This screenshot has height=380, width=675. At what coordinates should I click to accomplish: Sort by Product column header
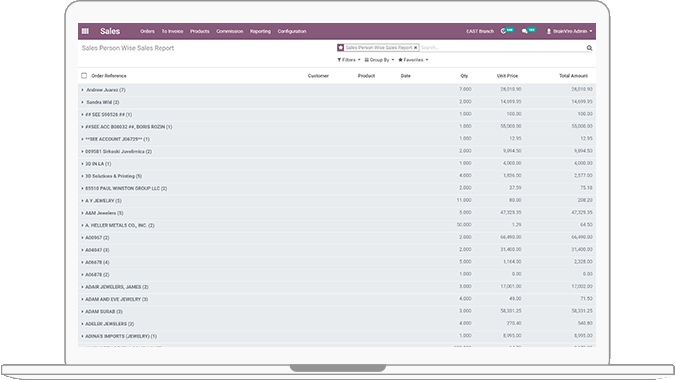pos(366,76)
